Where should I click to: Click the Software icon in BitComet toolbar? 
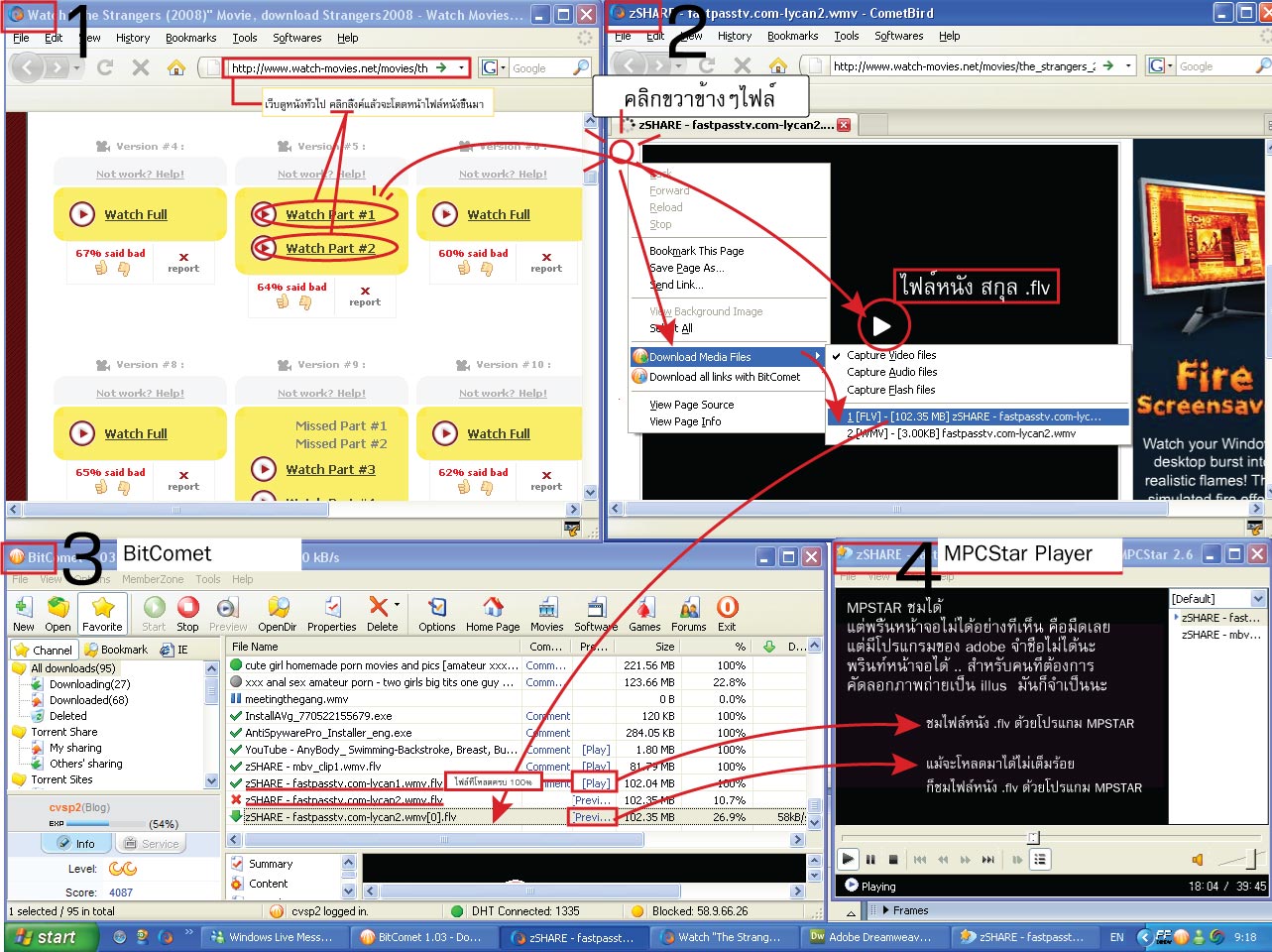[x=596, y=607]
